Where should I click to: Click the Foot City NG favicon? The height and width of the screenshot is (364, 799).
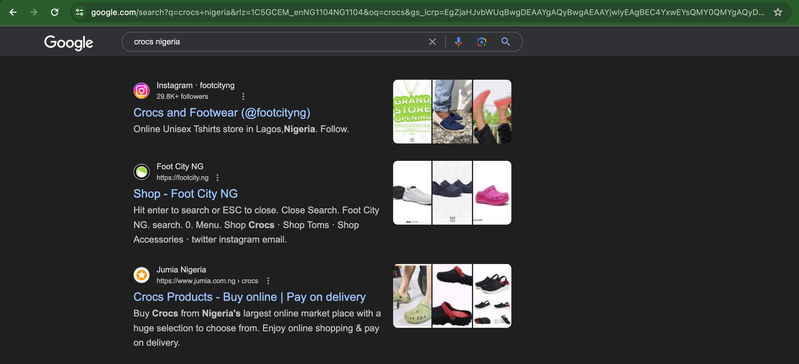tap(142, 172)
